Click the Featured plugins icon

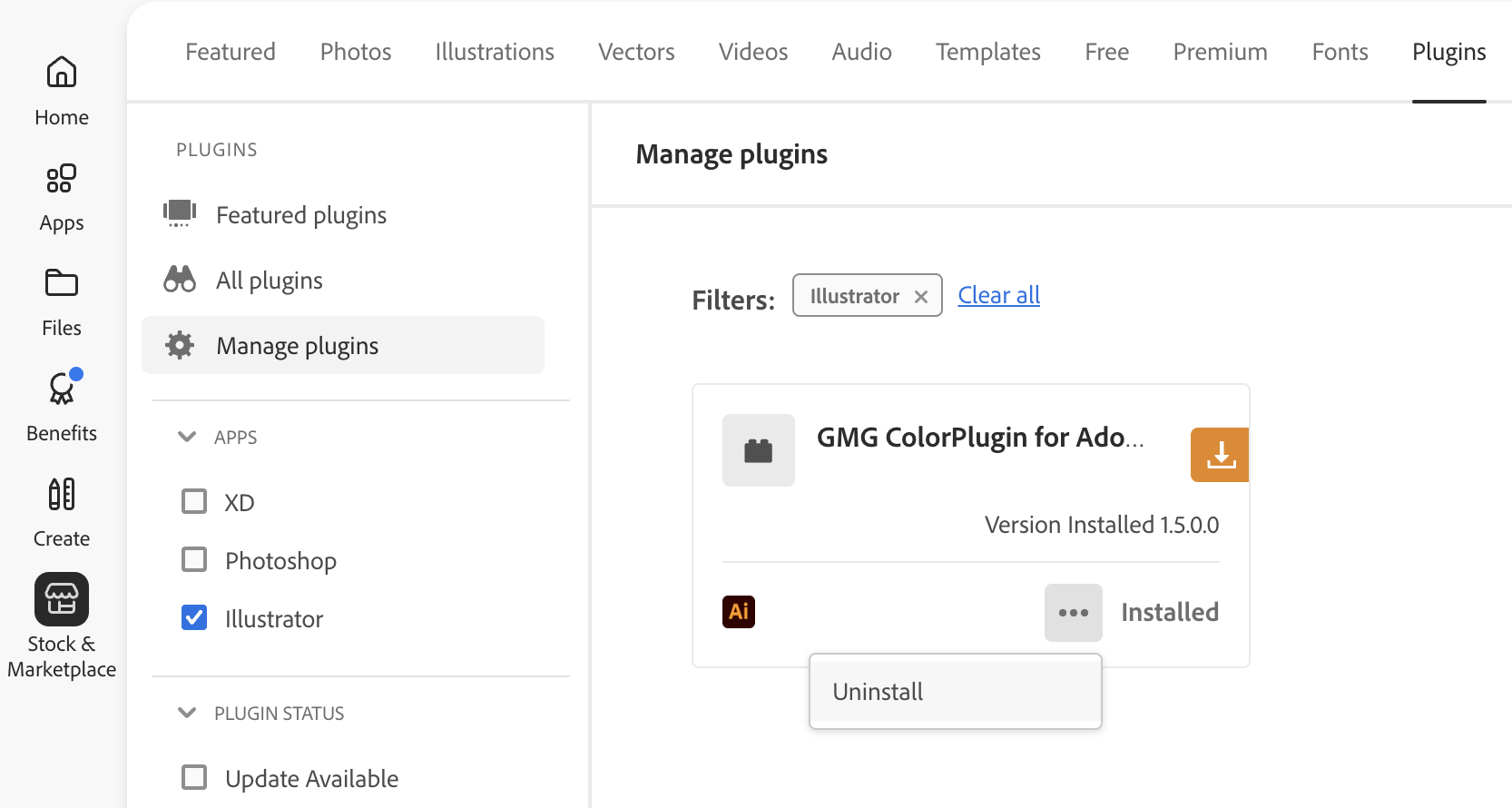[180, 214]
